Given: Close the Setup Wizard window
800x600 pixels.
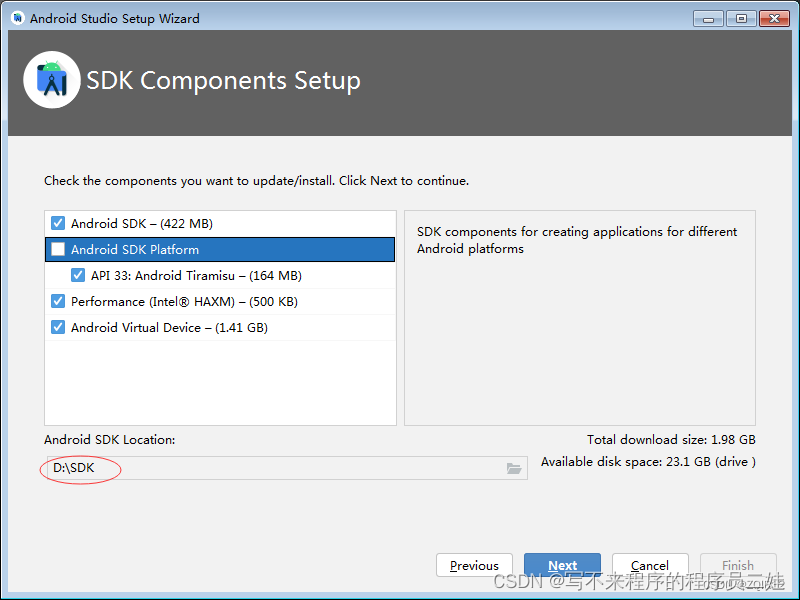Looking at the screenshot, I should coord(774,19).
